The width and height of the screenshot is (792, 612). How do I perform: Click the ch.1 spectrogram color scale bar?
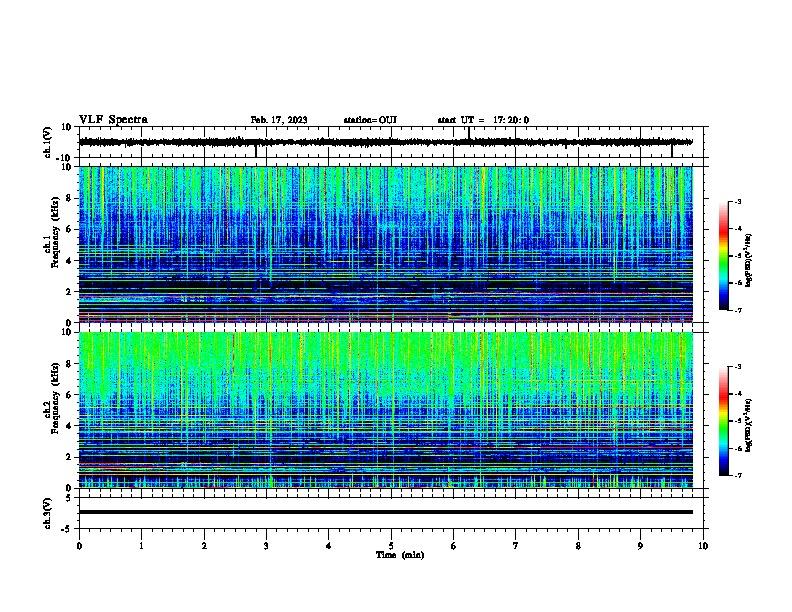pos(723,256)
